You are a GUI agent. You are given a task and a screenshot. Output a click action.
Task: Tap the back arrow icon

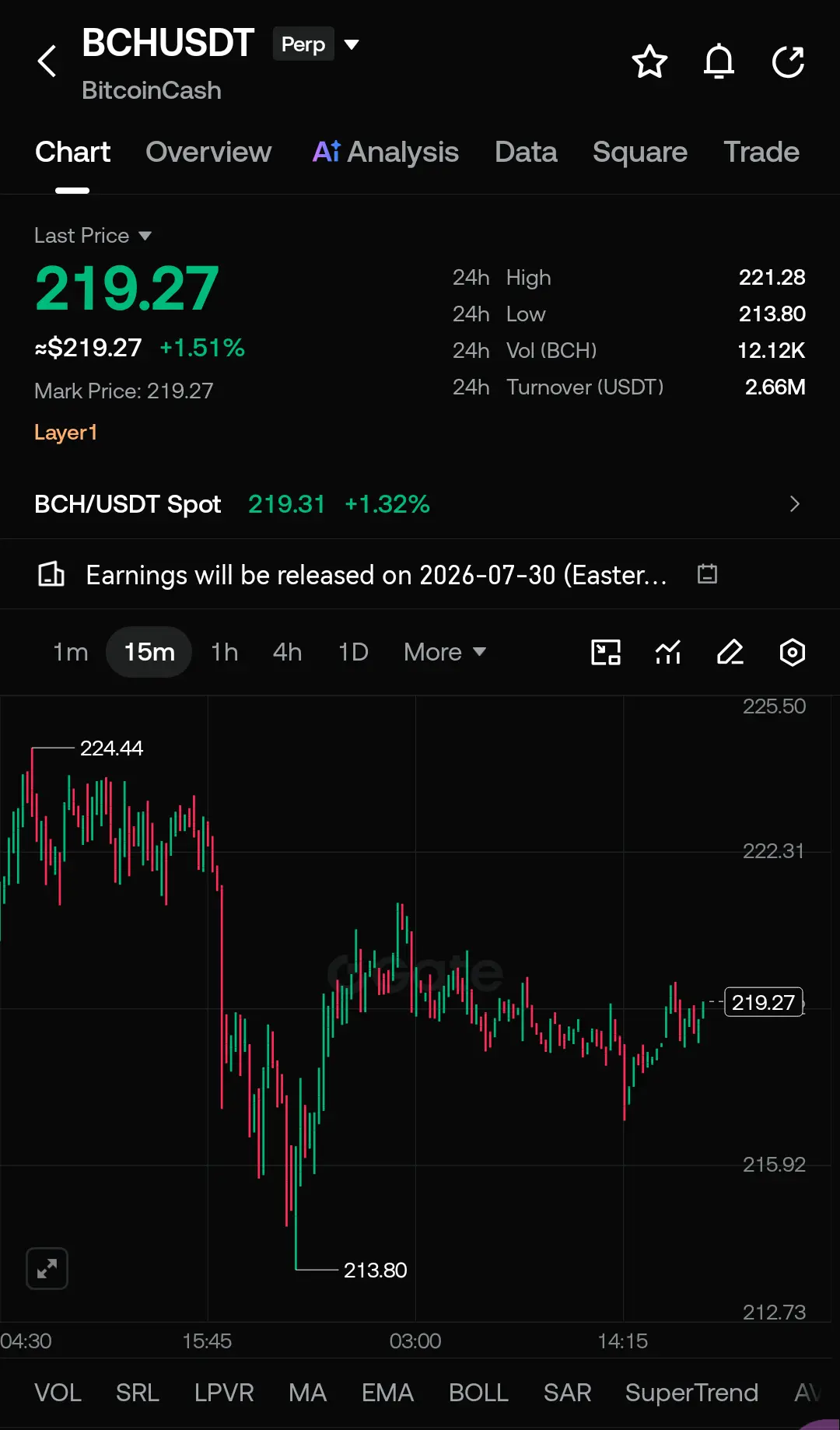(47, 61)
